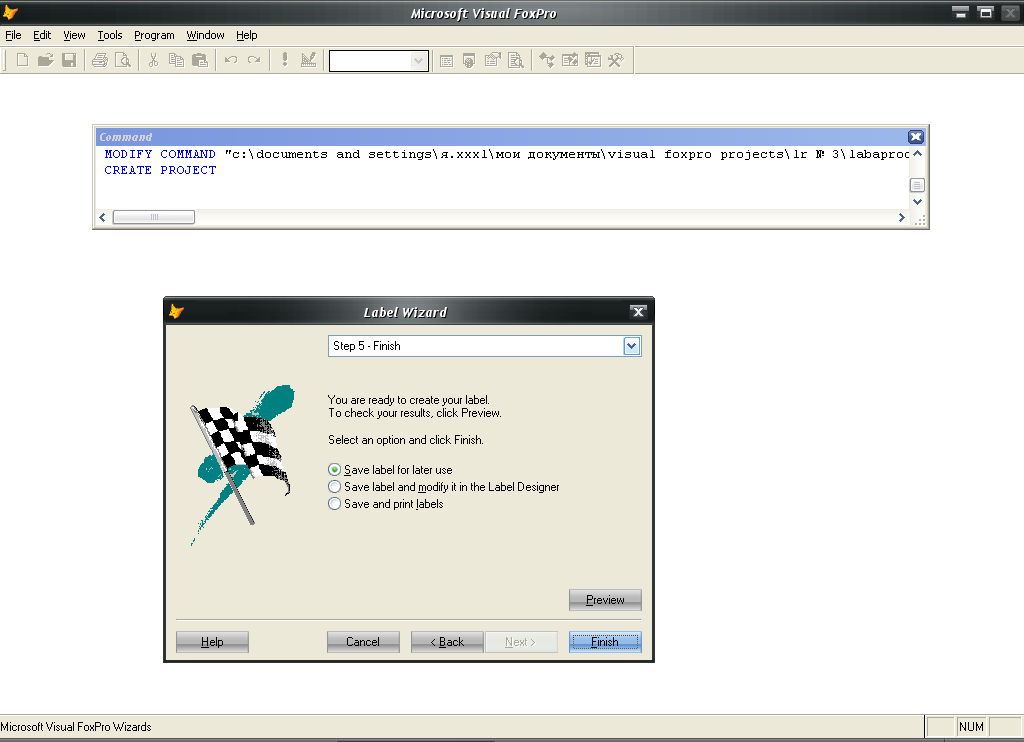
Task: Open the Step 5 - Finish dropdown
Action: [632, 346]
